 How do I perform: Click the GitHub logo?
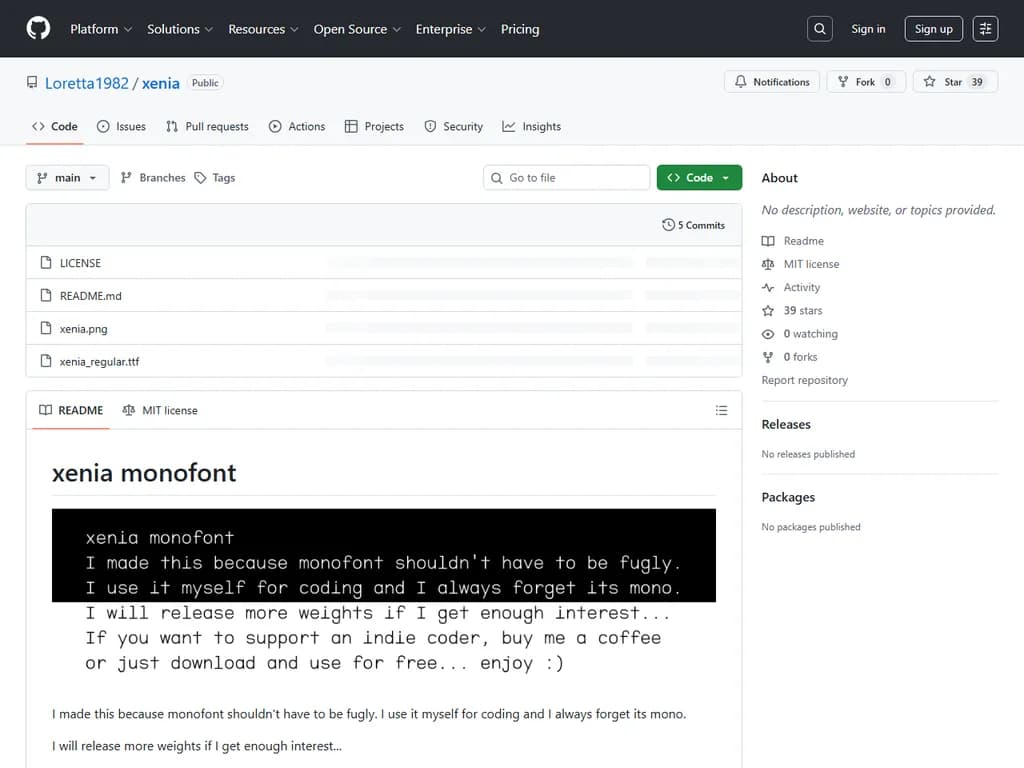(x=38, y=28)
